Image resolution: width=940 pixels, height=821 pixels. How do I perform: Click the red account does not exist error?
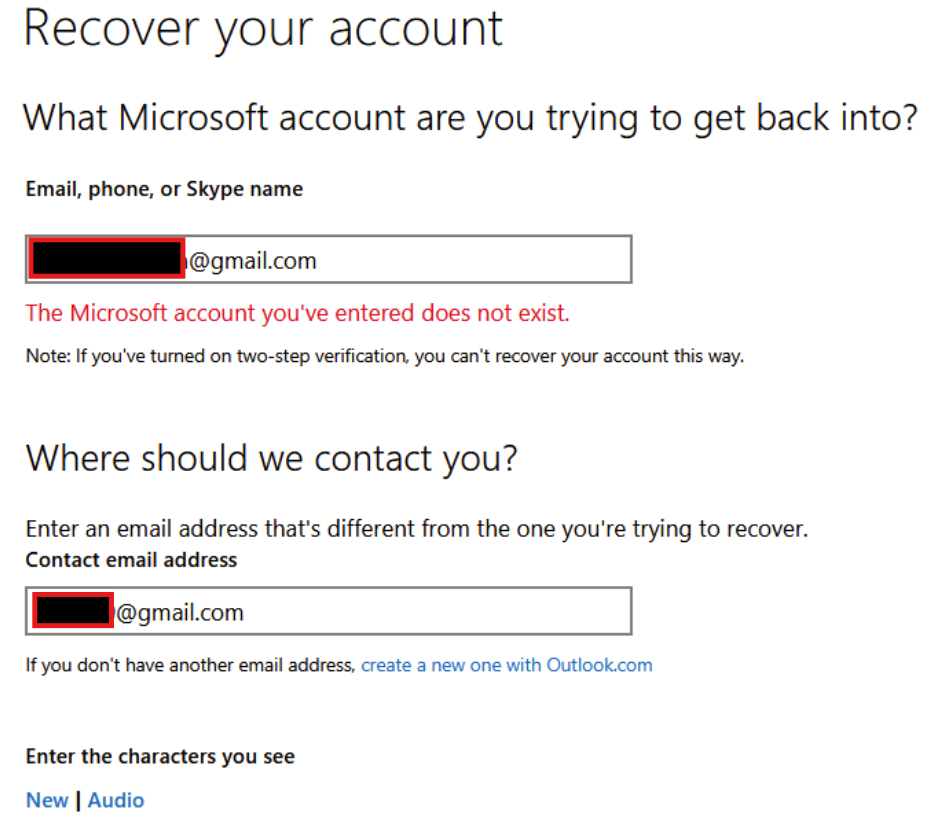pos(297,313)
